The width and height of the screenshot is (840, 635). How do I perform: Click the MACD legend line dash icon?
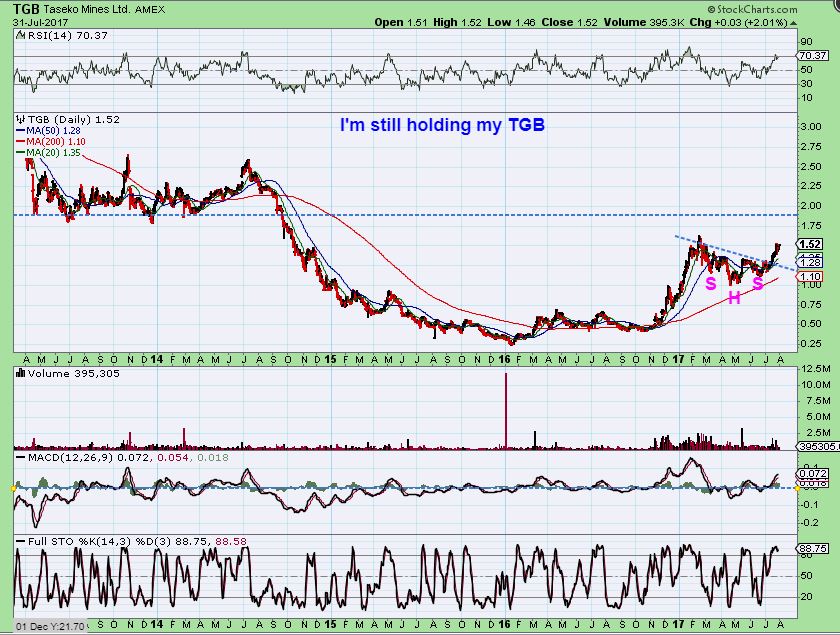[21, 458]
